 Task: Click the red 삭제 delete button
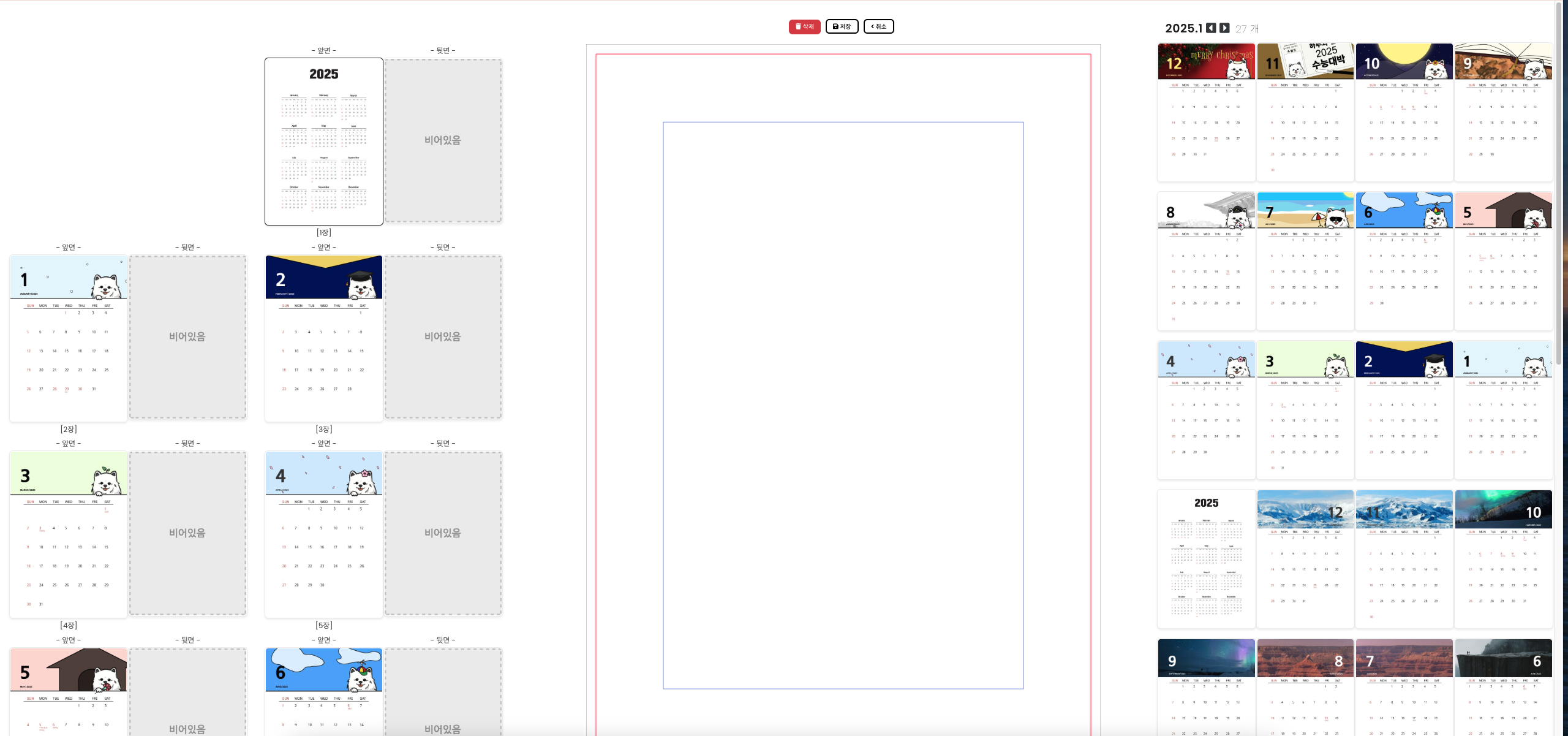pos(804,26)
